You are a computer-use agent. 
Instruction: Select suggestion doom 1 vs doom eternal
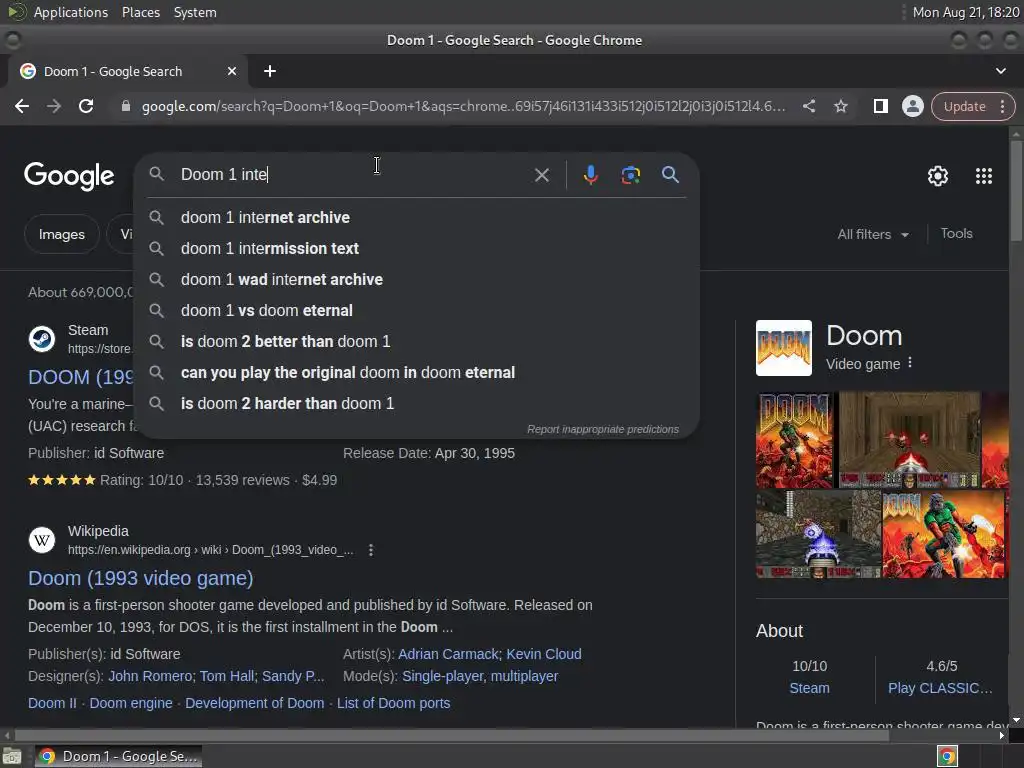point(417,310)
